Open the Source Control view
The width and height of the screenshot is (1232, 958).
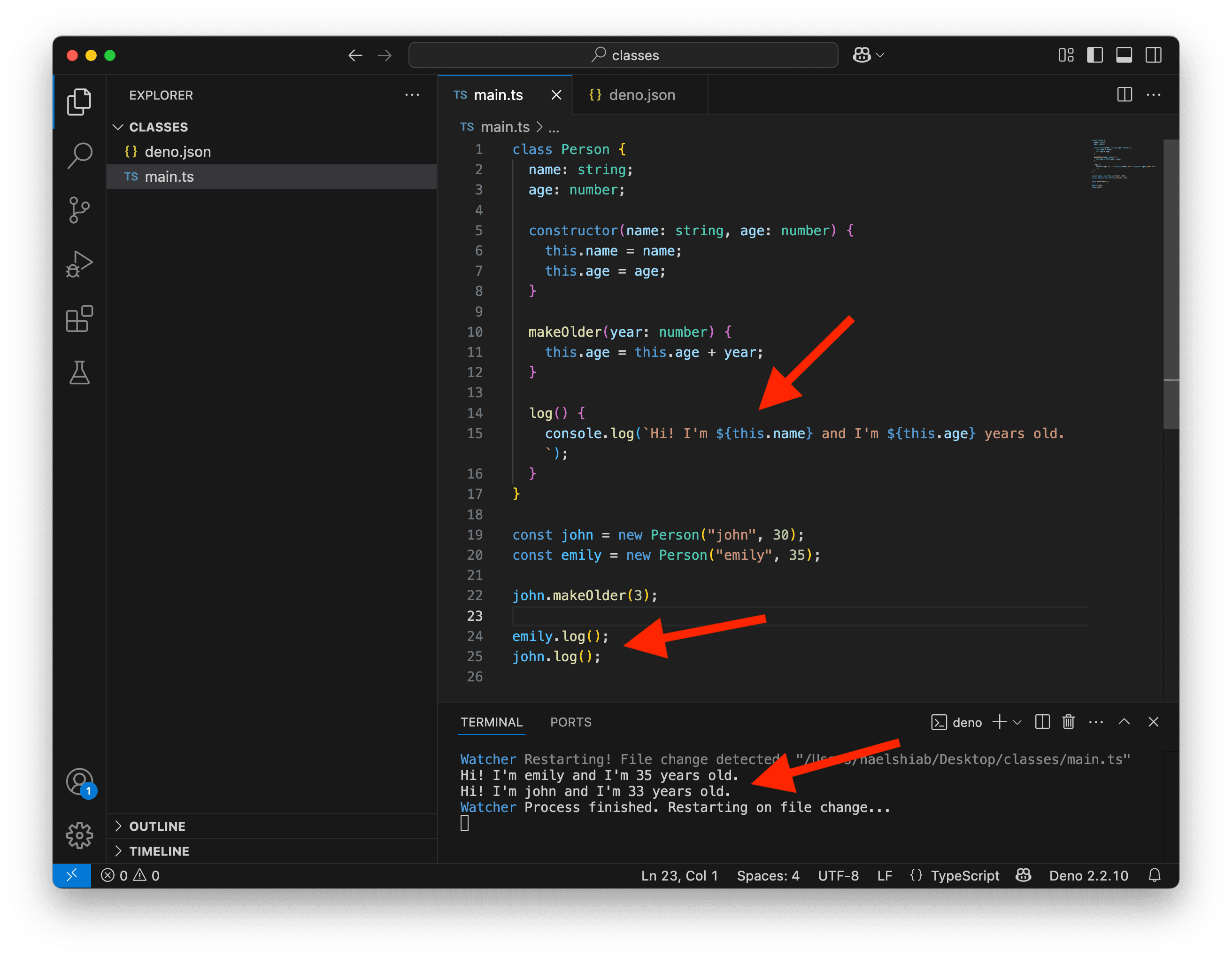(x=79, y=210)
